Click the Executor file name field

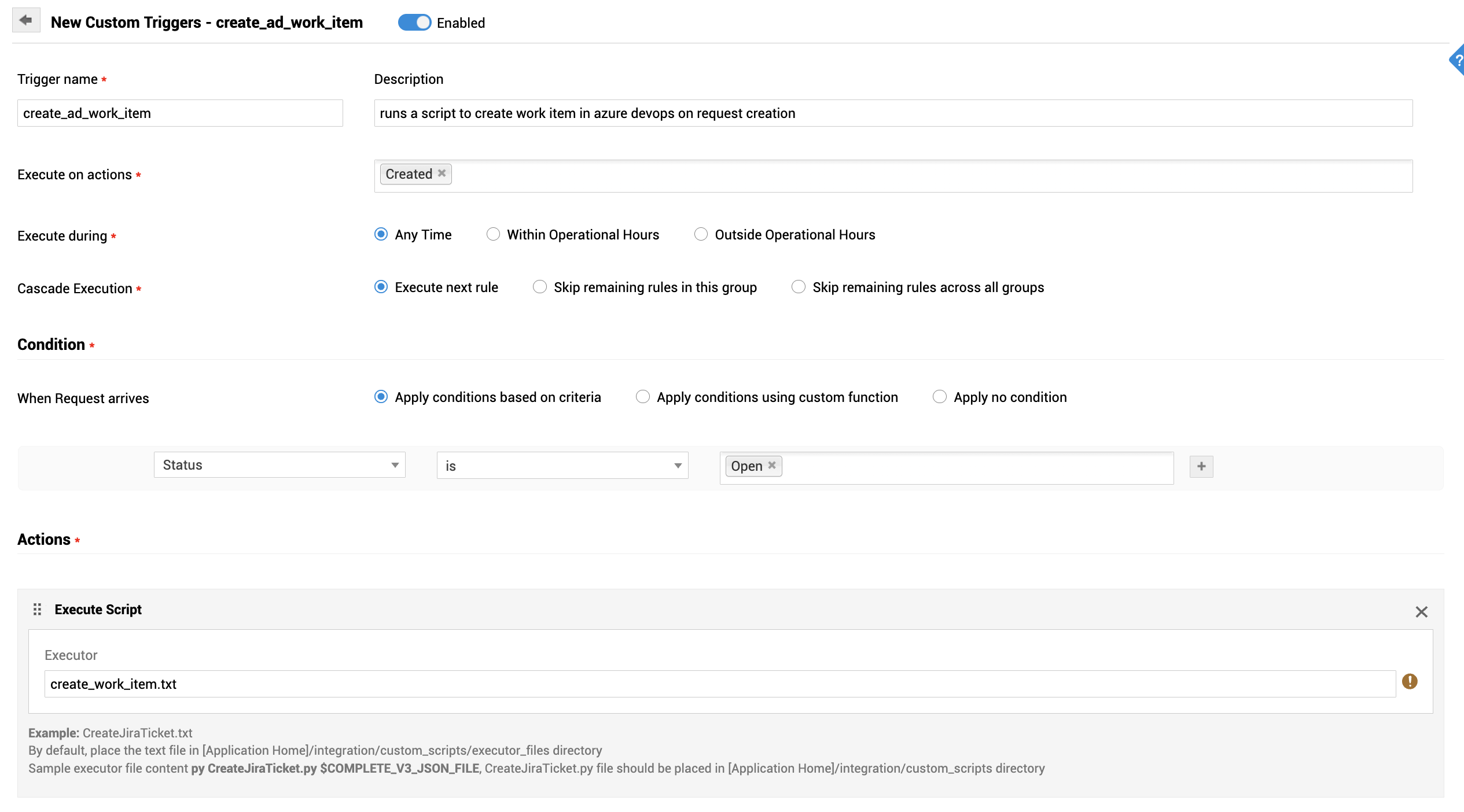[719, 684]
